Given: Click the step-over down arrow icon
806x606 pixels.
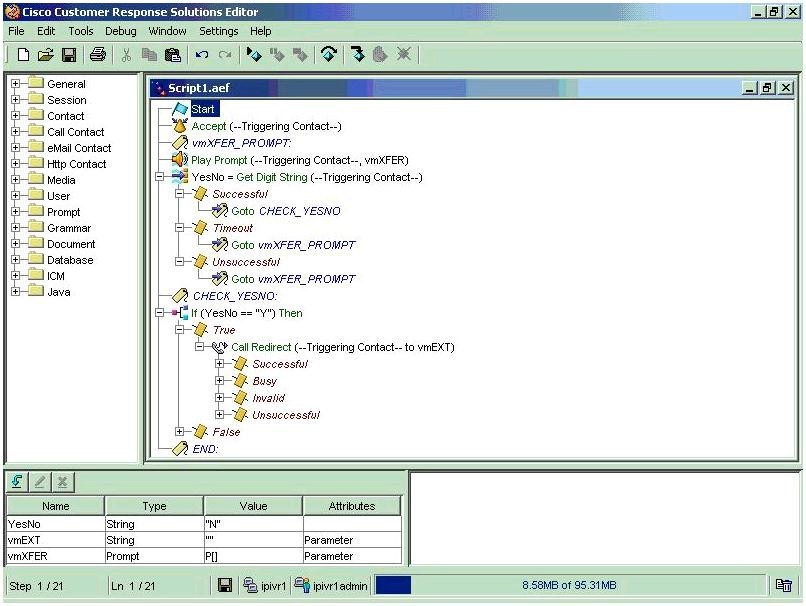Looking at the screenshot, I should 357,54.
